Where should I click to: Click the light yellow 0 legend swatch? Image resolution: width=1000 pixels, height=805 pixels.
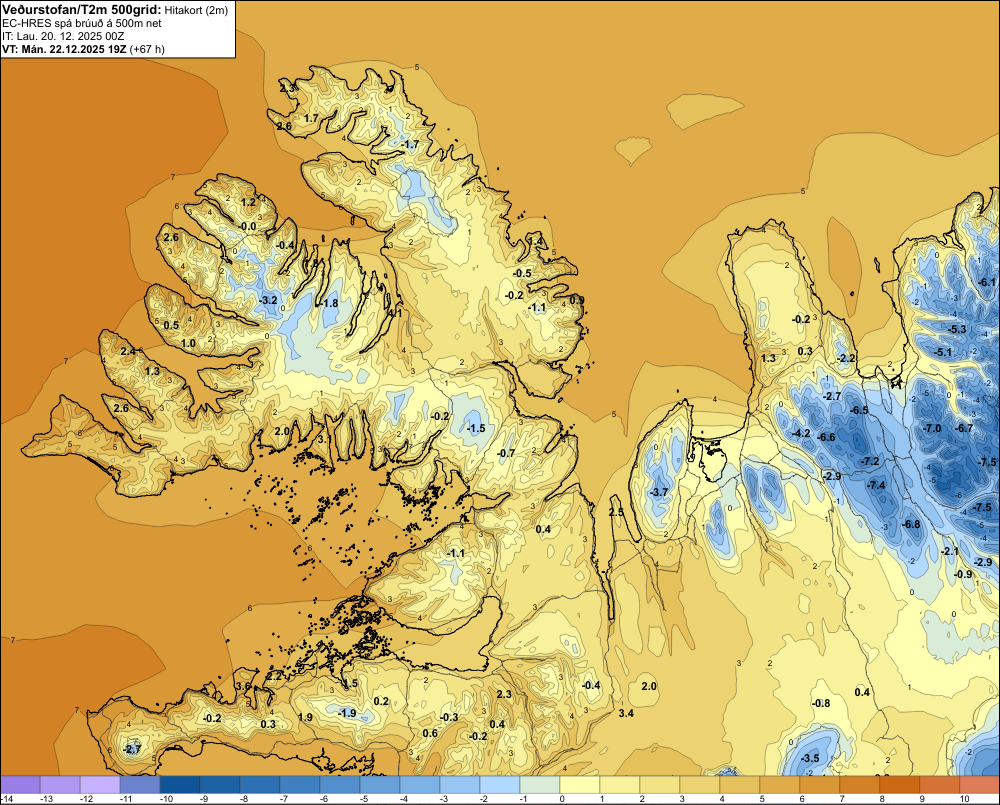tap(580, 784)
